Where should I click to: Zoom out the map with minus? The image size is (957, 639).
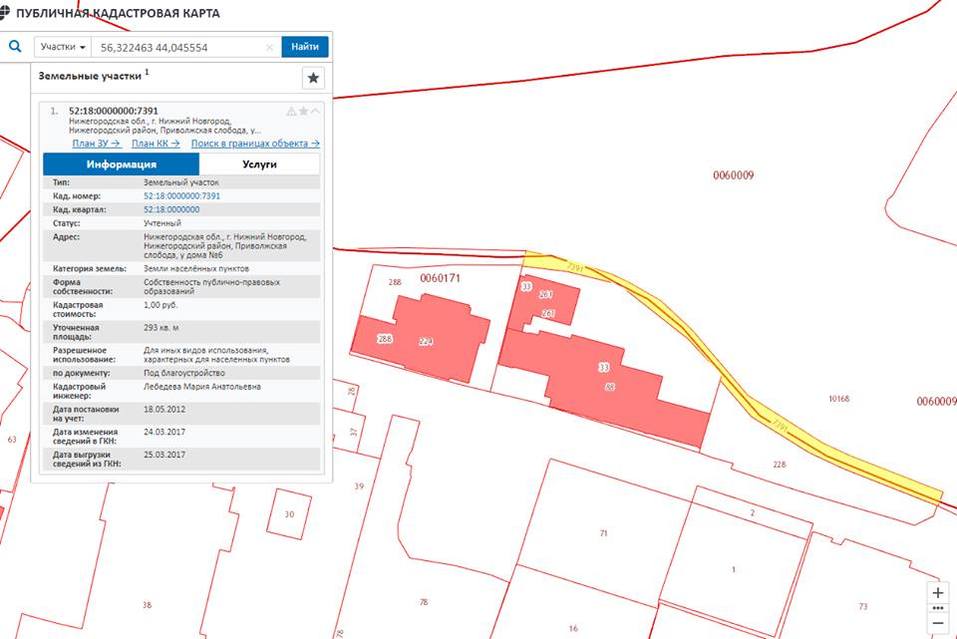[x=937, y=623]
